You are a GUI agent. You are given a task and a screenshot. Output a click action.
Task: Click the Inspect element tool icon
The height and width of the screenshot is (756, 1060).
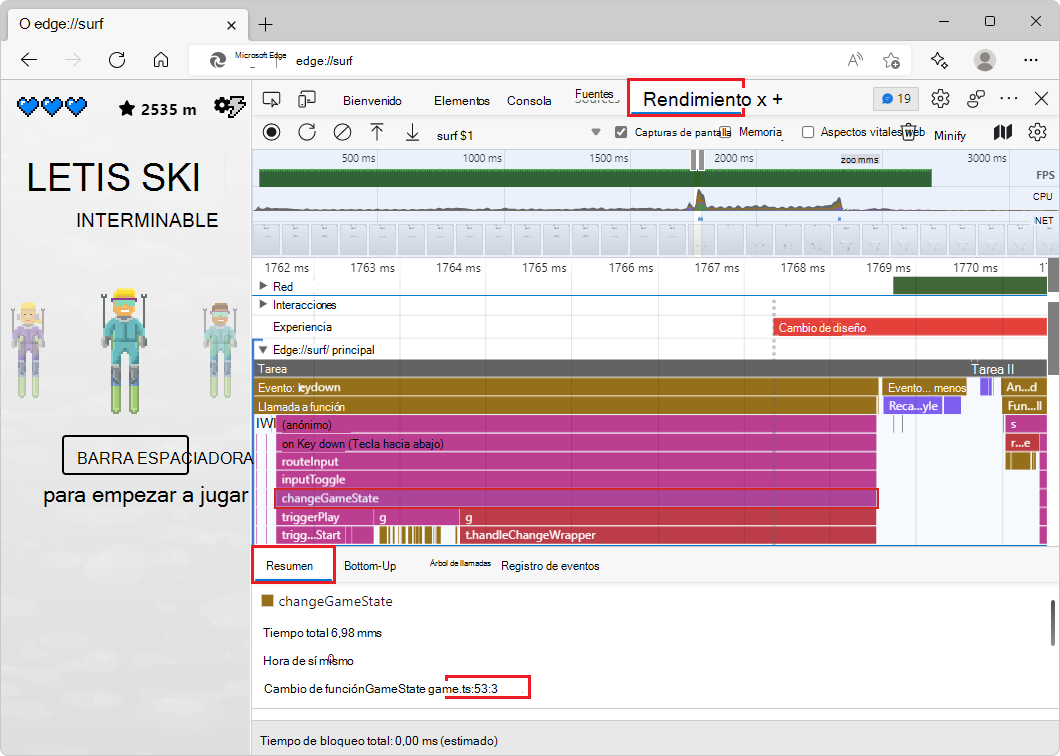coord(271,100)
